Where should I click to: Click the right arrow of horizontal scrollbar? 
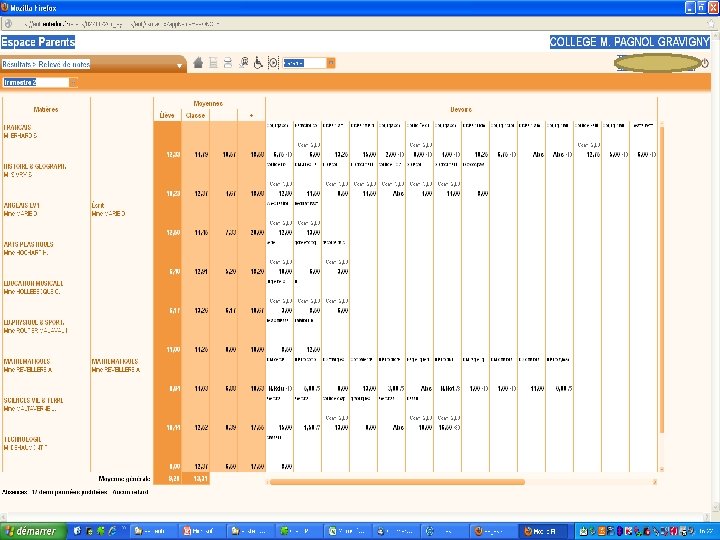654,482
